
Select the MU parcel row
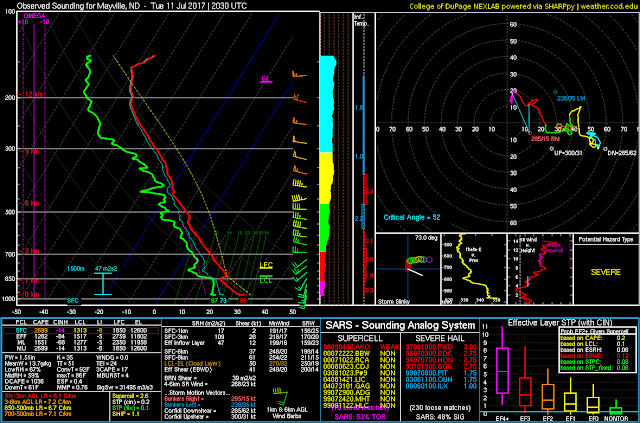coord(81,348)
